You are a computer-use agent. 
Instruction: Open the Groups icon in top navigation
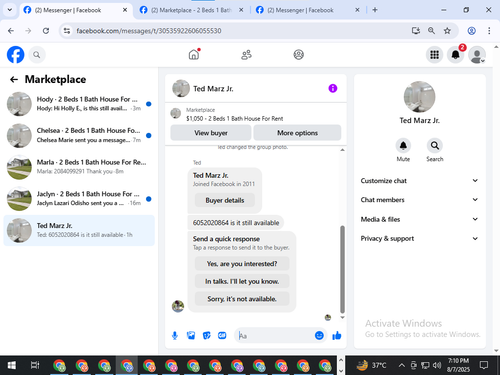pos(298,55)
